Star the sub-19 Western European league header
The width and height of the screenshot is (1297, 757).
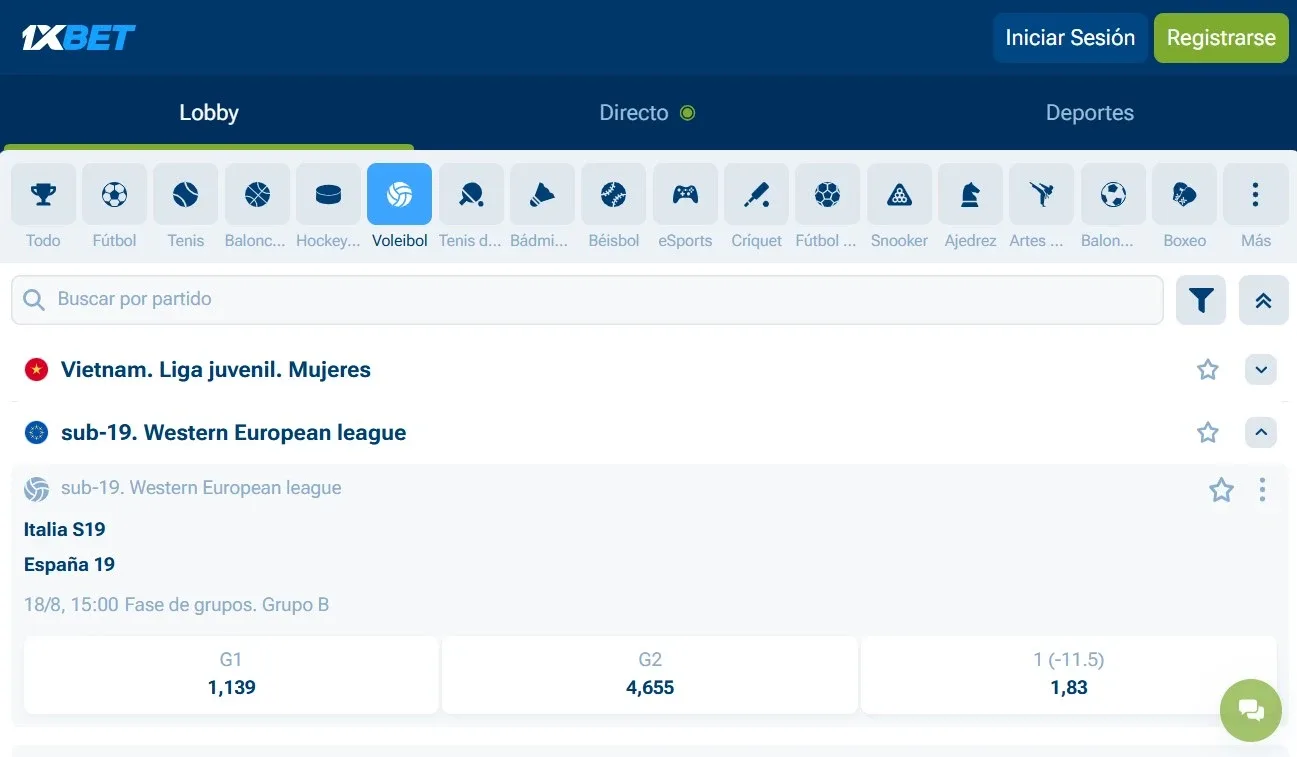tap(1208, 433)
